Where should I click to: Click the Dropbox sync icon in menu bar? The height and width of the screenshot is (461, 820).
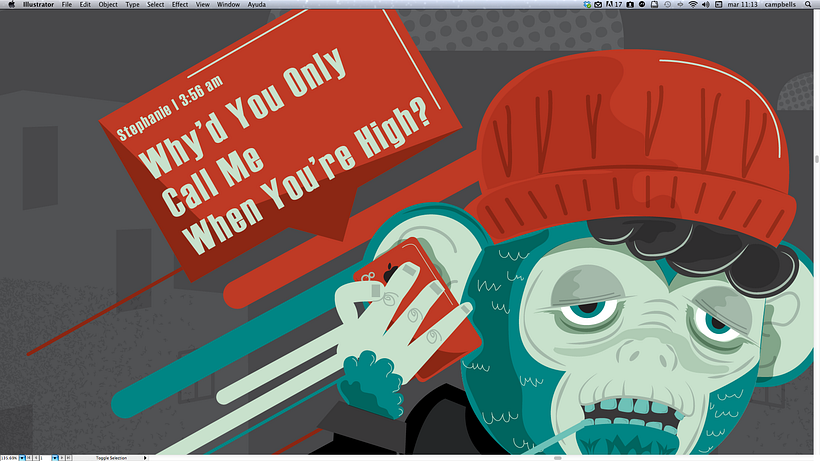[x=587, y=4]
